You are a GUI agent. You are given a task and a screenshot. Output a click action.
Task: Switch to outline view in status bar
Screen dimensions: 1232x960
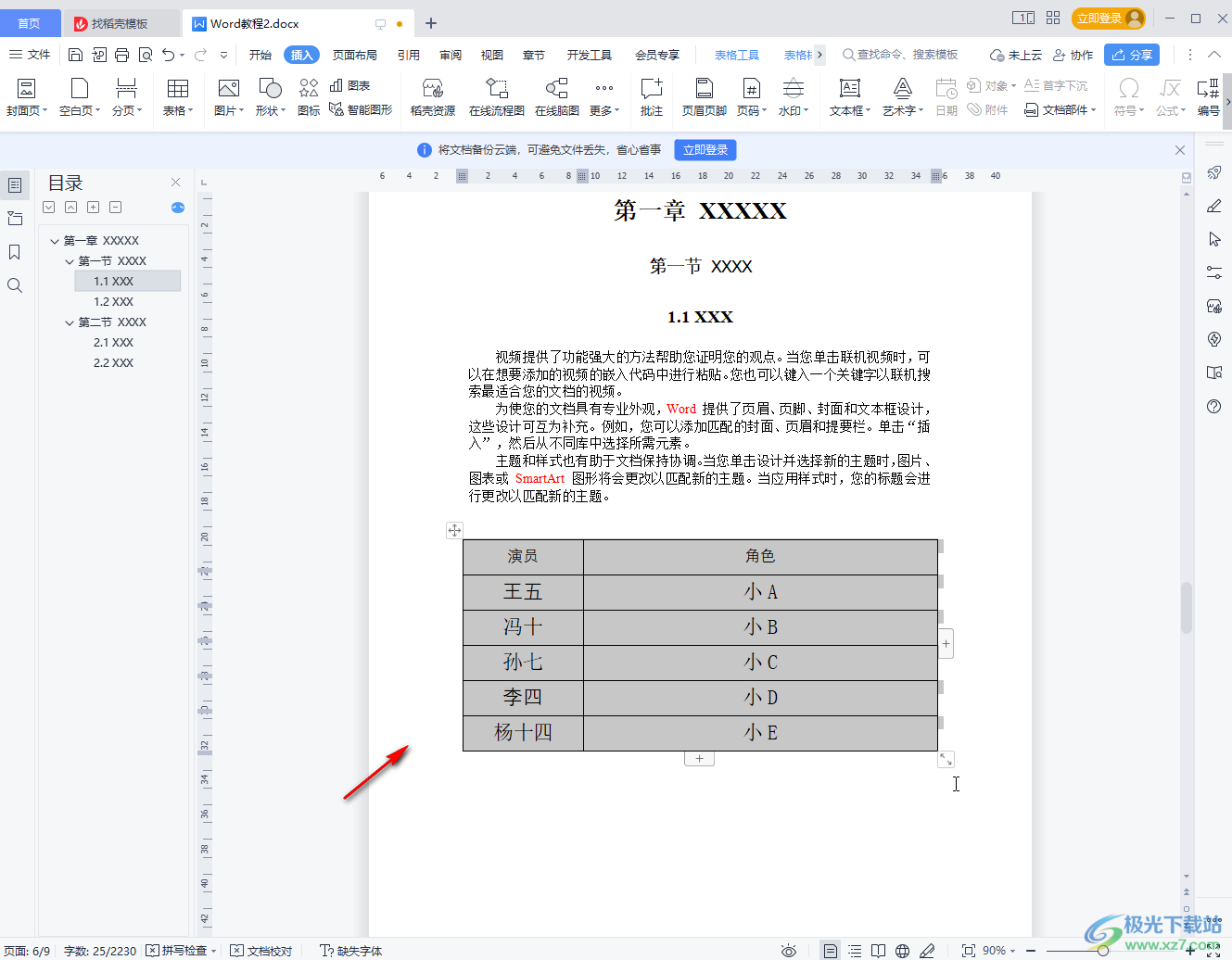[855, 951]
